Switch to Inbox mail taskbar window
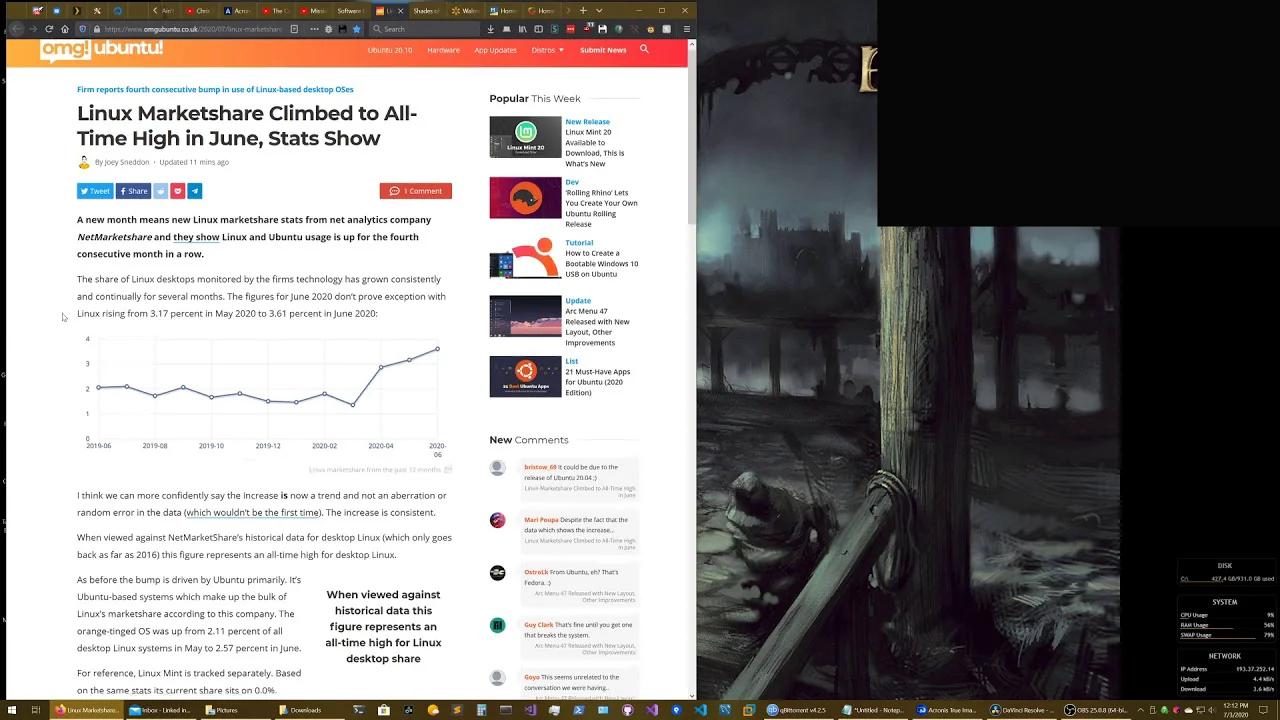The width and height of the screenshot is (1280, 720). pos(160,710)
